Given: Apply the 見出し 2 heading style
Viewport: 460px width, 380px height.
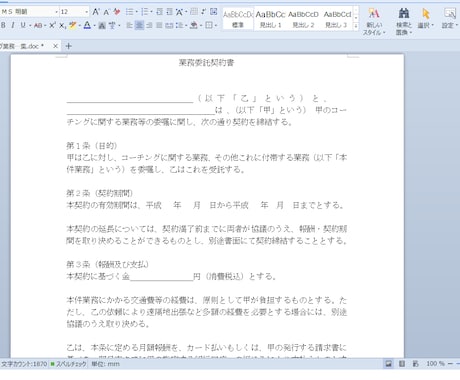Looking at the screenshot, I should point(303,19).
